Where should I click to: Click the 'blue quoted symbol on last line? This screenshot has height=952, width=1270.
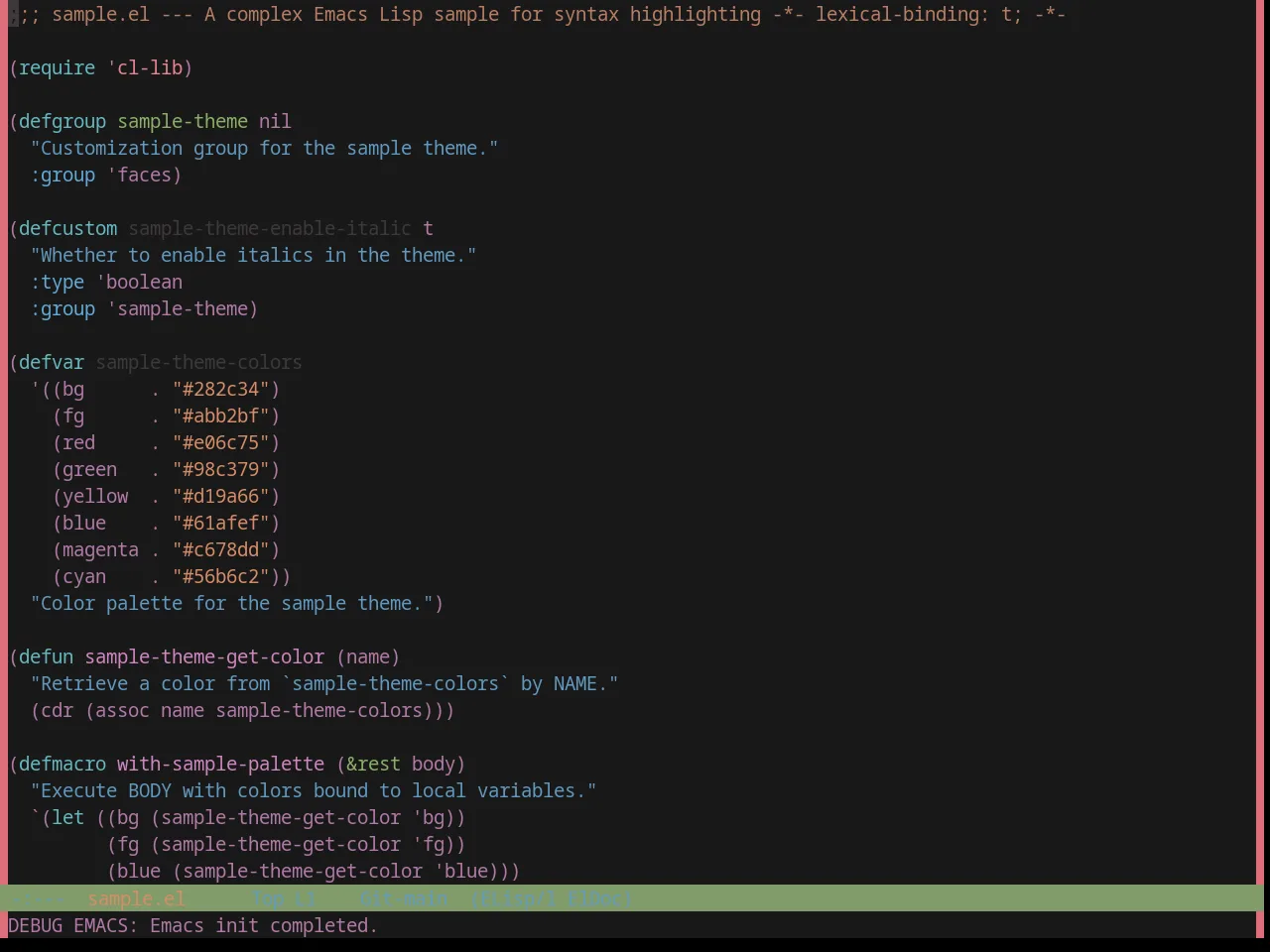point(461,871)
